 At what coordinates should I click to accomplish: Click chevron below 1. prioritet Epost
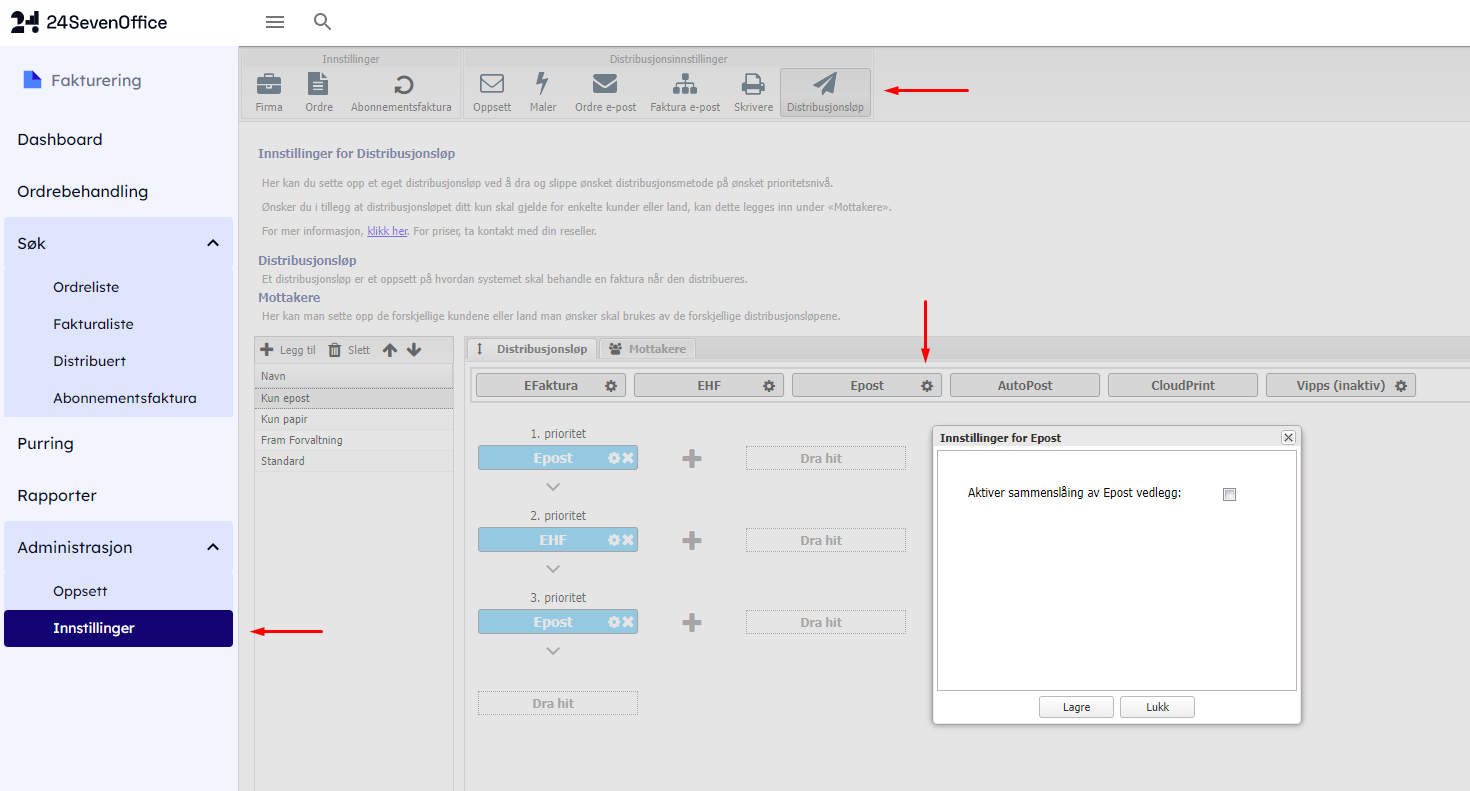click(553, 487)
